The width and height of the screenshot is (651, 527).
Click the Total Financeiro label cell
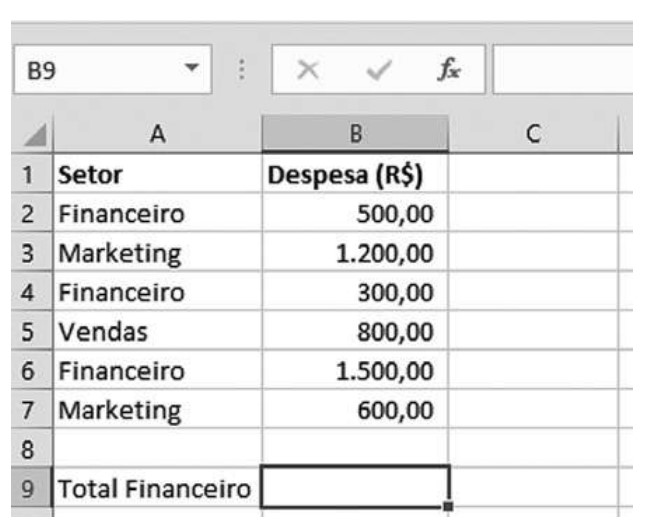[x=158, y=488]
